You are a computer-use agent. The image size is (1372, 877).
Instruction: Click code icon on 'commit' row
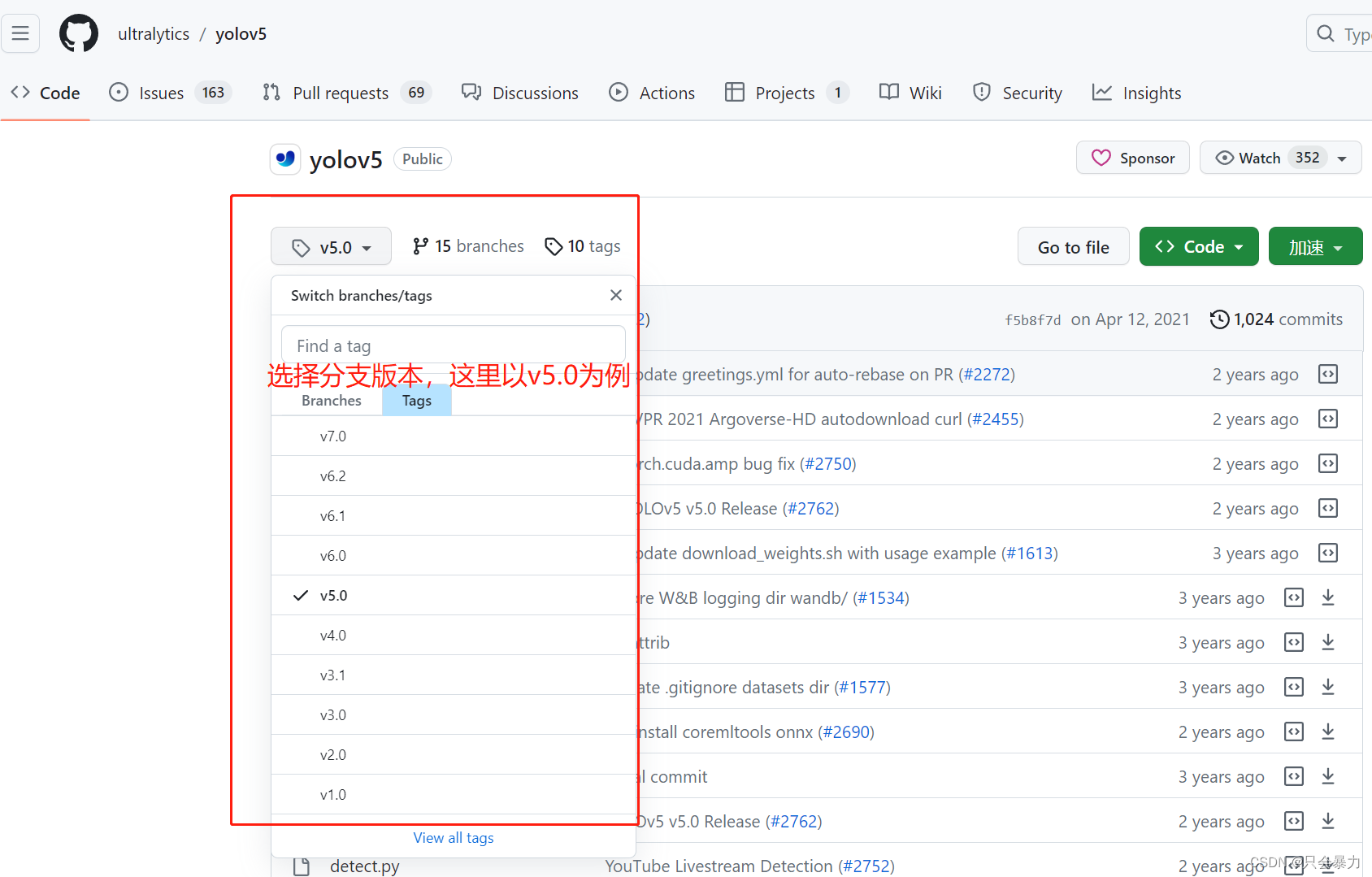click(1294, 776)
